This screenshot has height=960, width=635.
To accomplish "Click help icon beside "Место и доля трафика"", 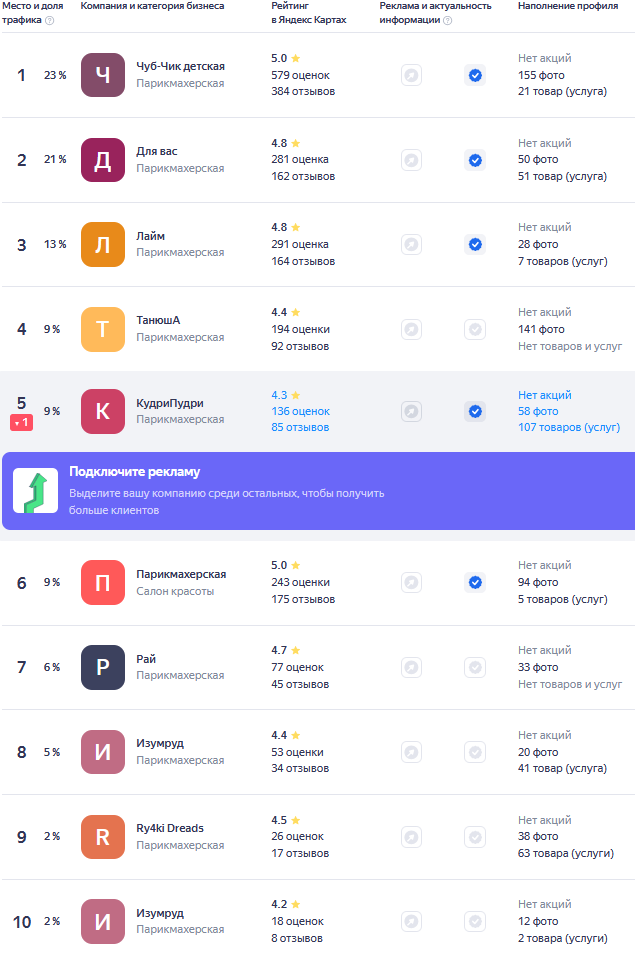I will coord(50,20).
